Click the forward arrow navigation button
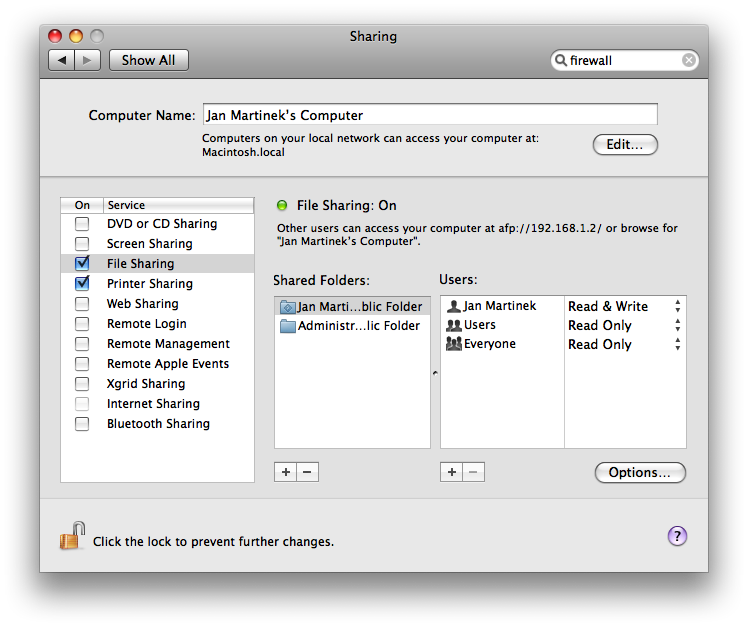The width and height of the screenshot is (748, 627). tap(87, 60)
